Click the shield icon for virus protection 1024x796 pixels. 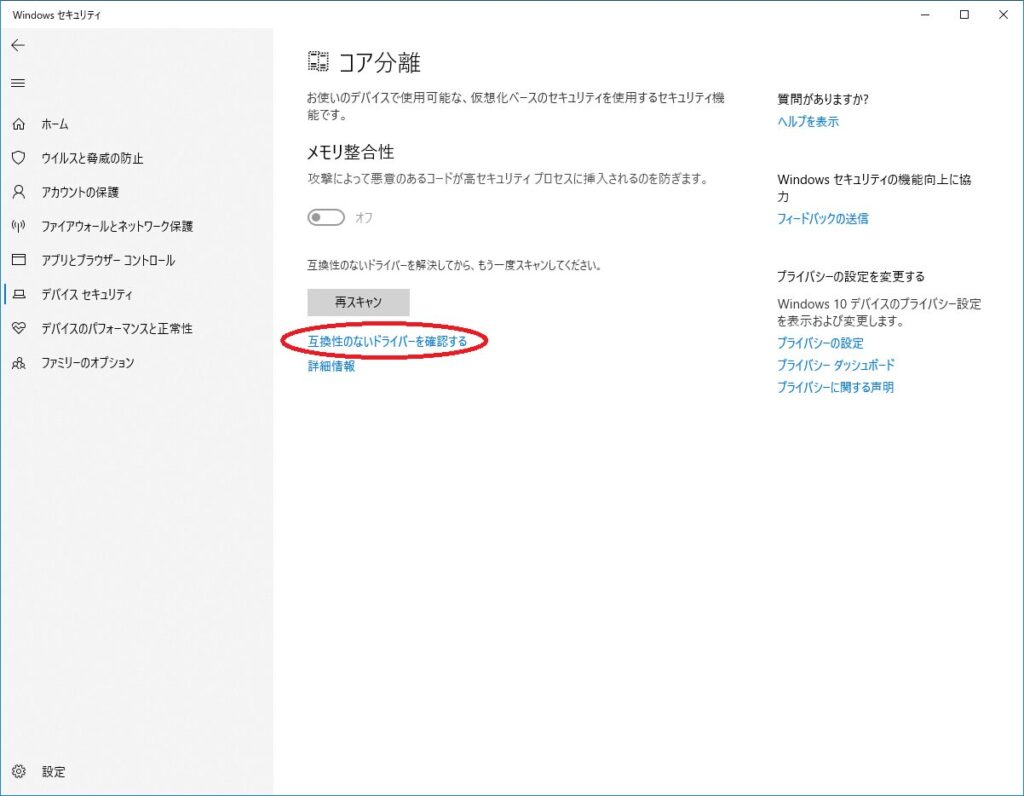(19, 157)
